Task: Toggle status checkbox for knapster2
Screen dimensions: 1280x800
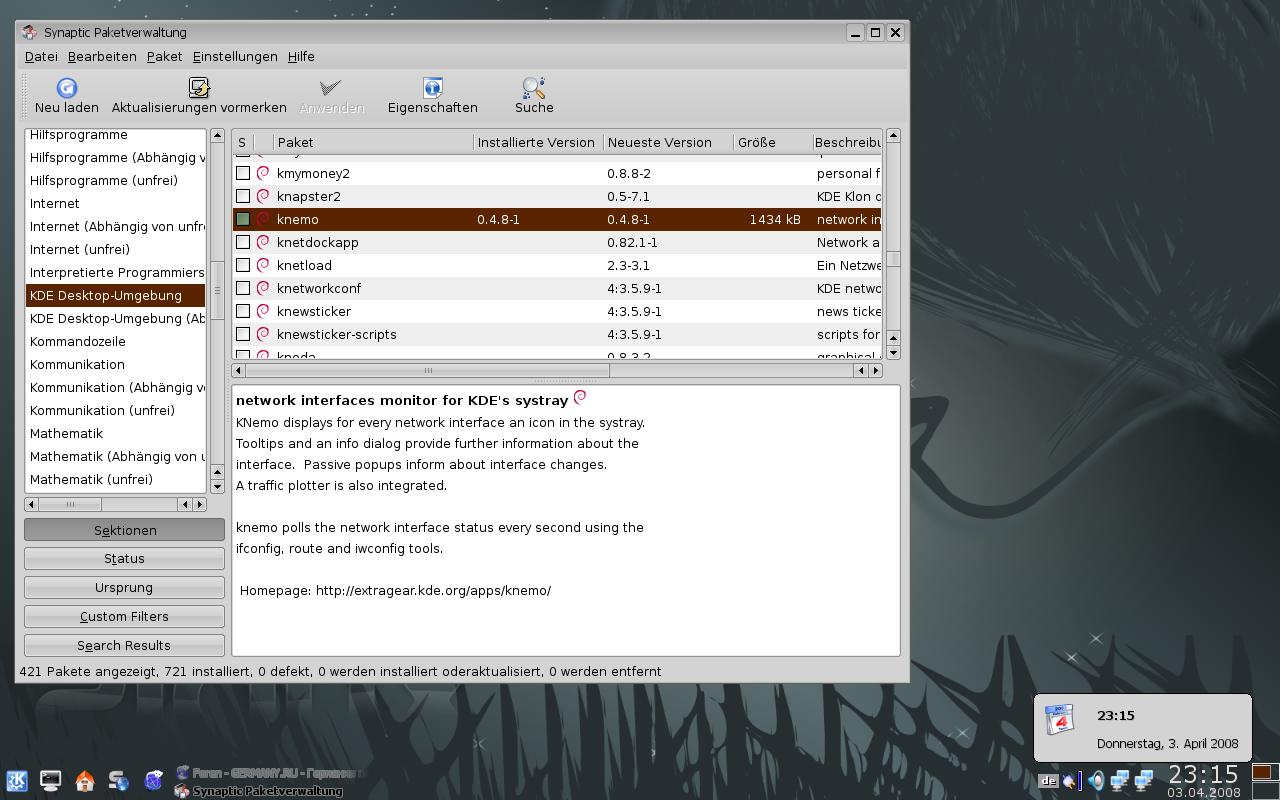Action: click(243, 196)
